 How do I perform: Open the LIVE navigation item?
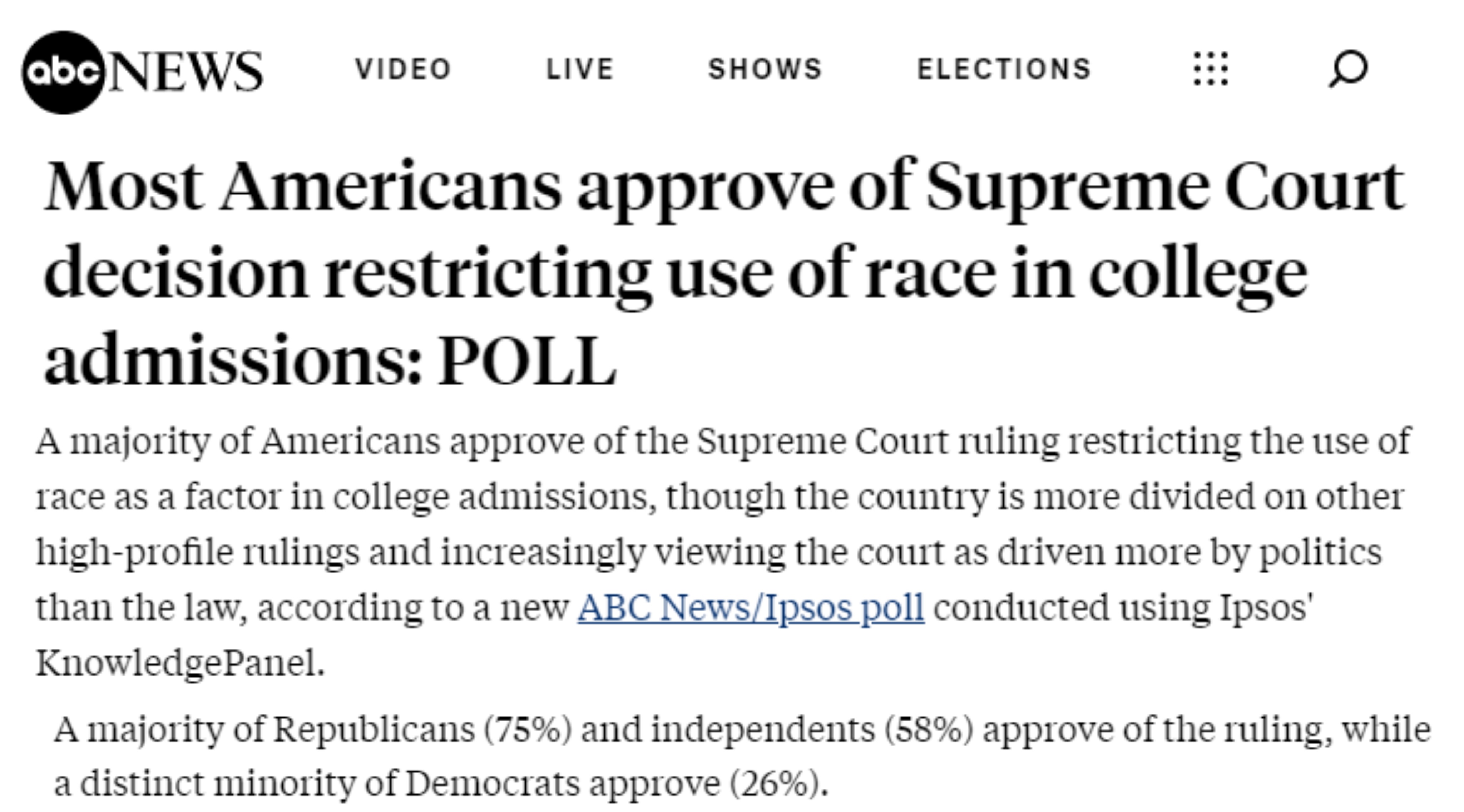[580, 69]
